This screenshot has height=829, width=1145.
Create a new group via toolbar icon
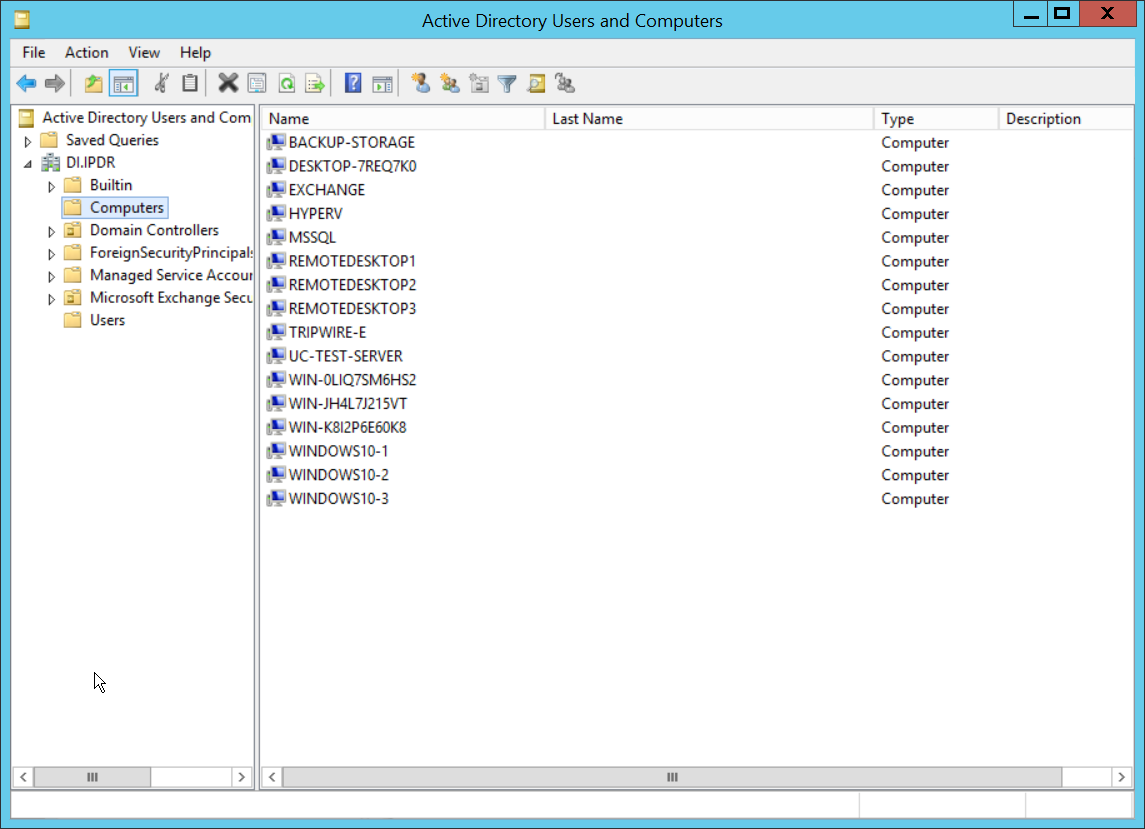(450, 83)
